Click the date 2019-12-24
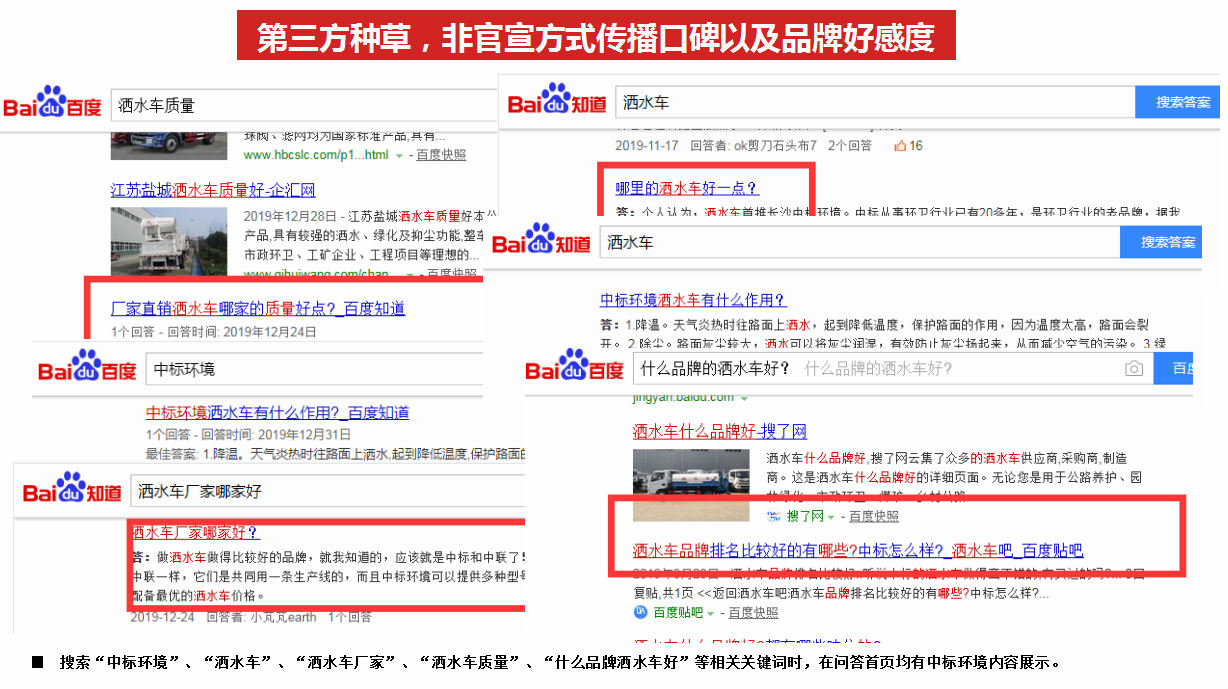This screenshot has width=1228, height=689. click(162, 617)
